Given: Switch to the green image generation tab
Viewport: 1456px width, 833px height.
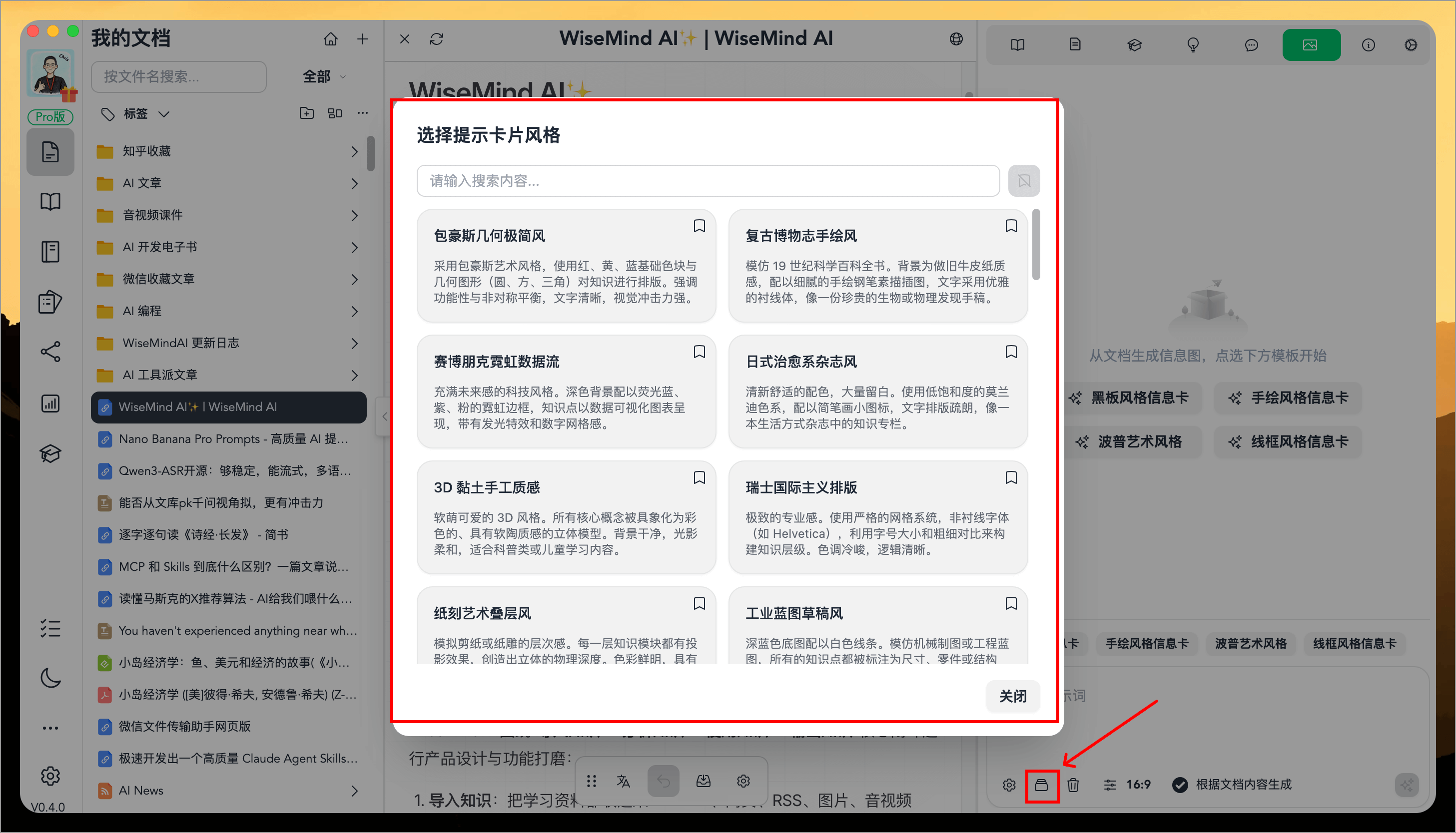Looking at the screenshot, I should tap(1311, 44).
